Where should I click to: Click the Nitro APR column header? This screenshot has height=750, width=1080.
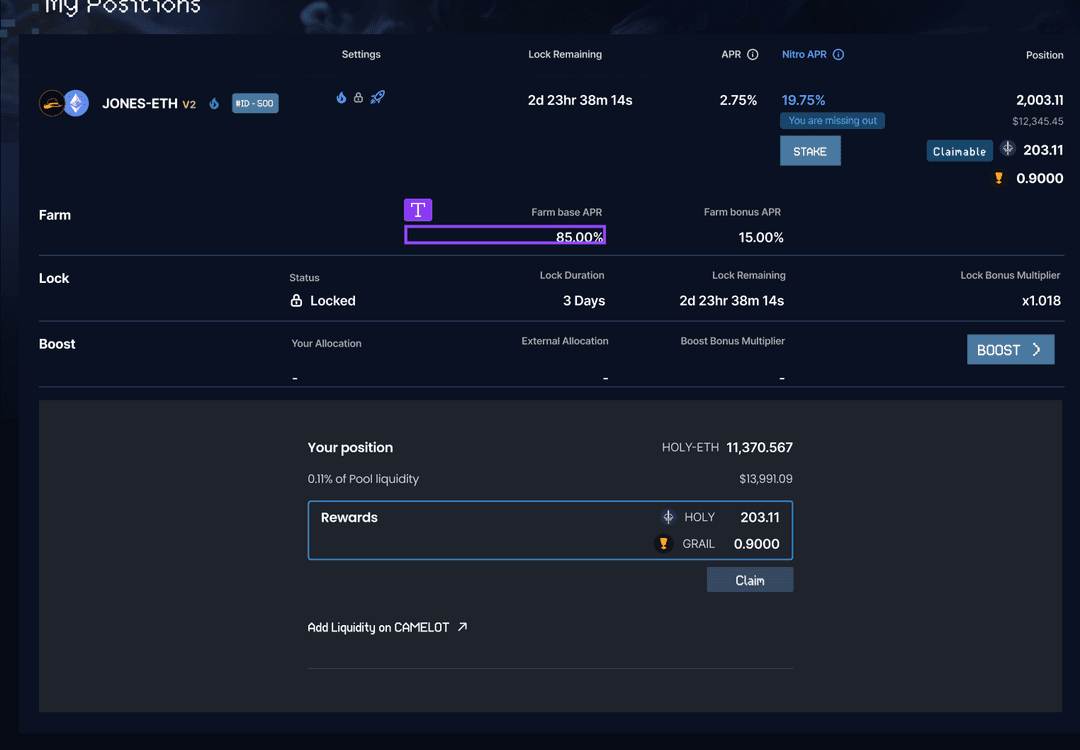tap(804, 54)
